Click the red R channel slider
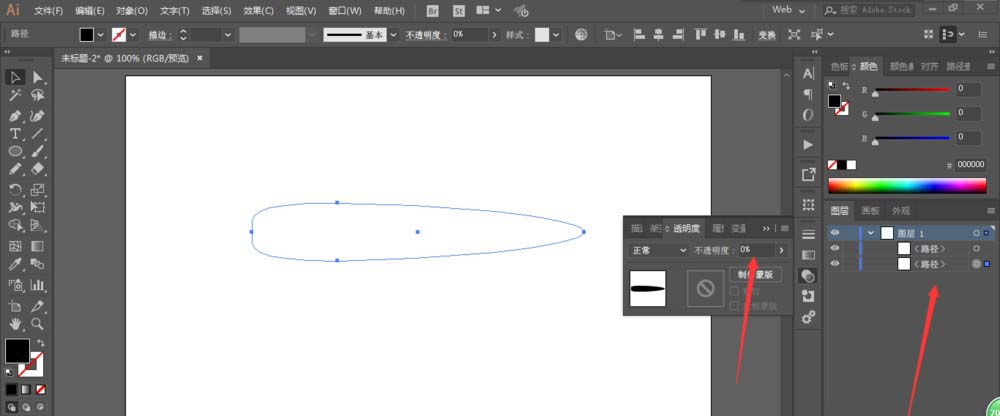Viewport: 1000px width, 416px height. click(911, 90)
